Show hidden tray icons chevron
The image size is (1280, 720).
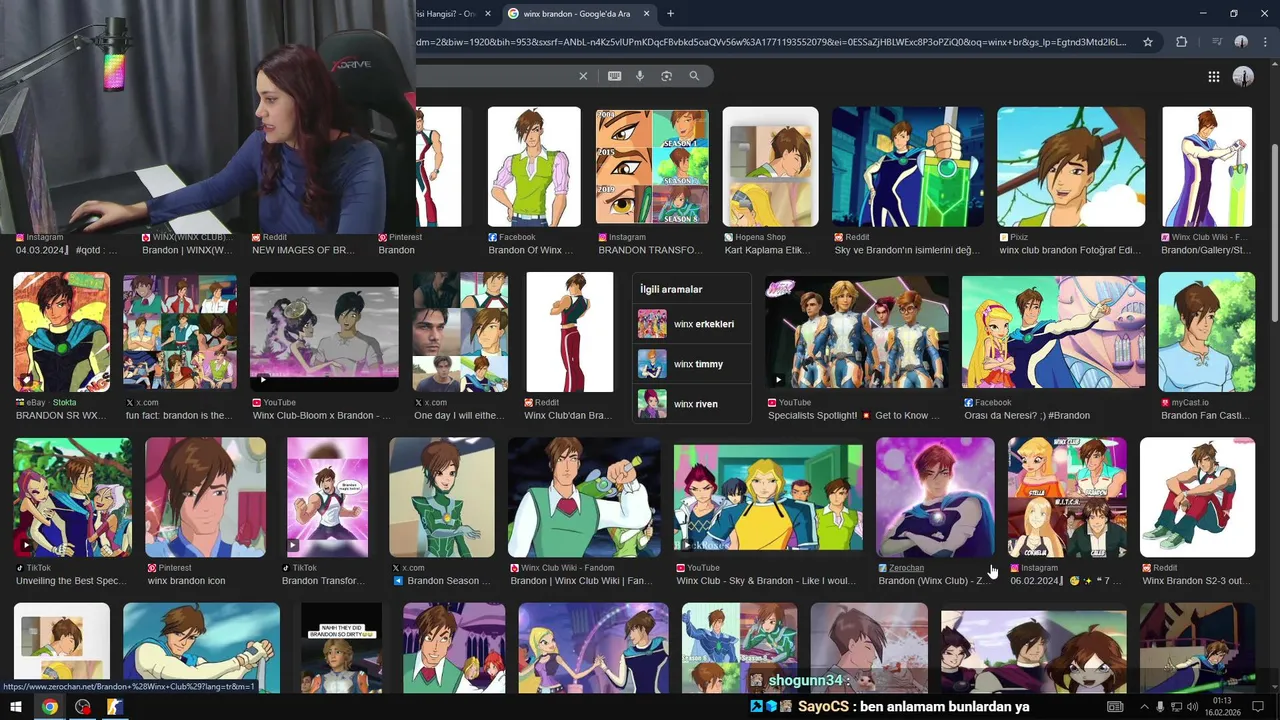click(1145, 707)
